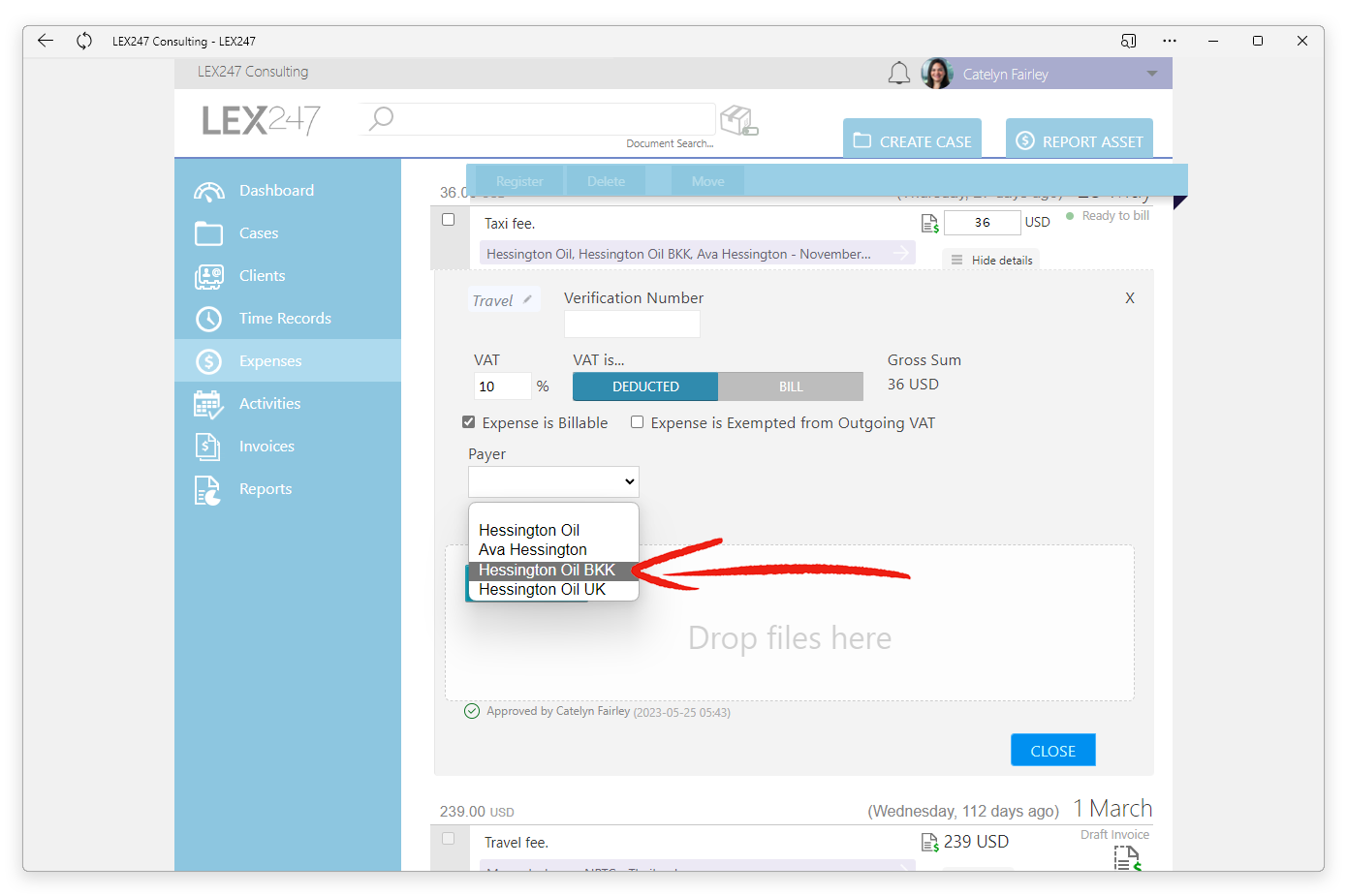Click the Verification Number field
The image size is (1347, 896).
coord(632,324)
